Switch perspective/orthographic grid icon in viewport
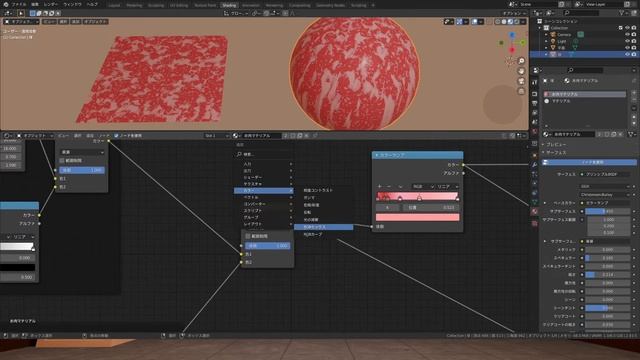This screenshot has width=640, height=360. tap(521, 91)
